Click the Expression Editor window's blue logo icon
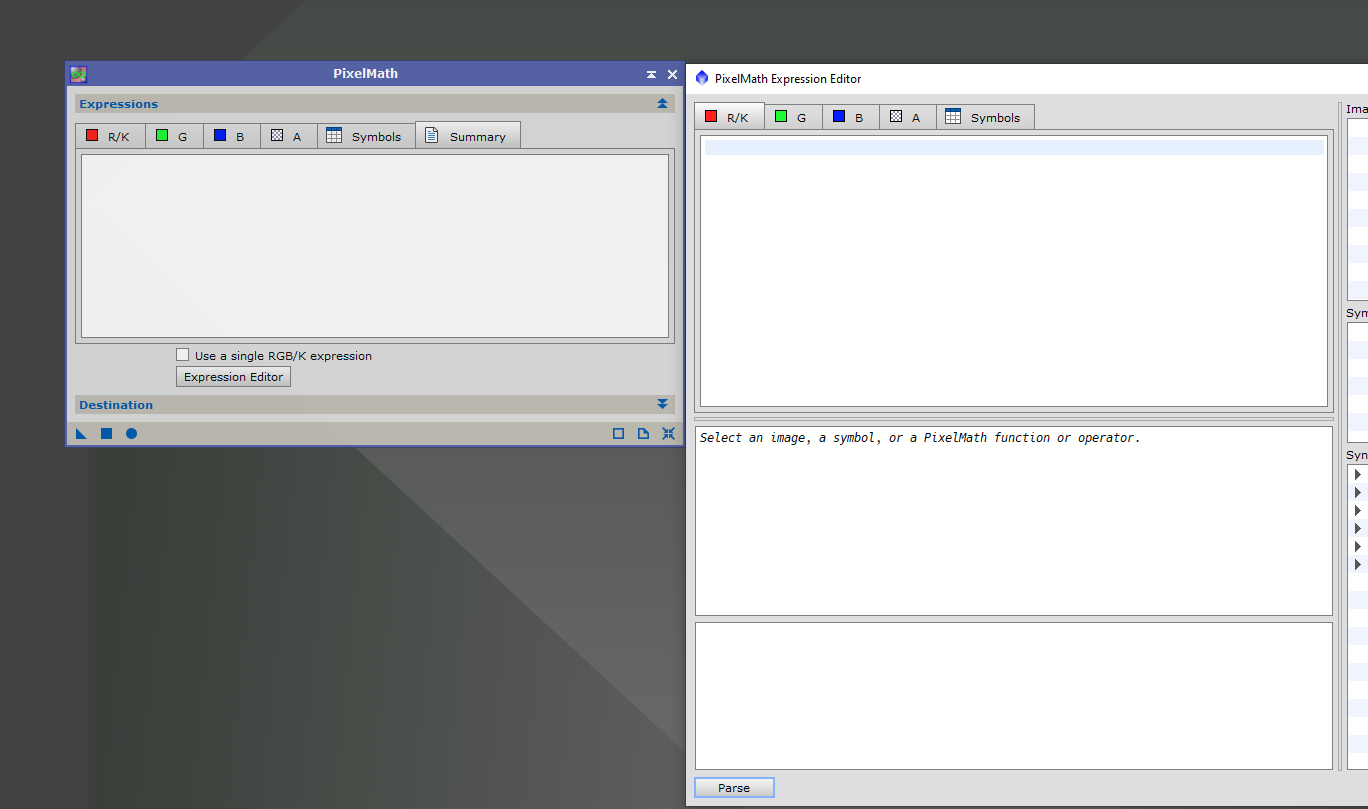 [x=702, y=78]
